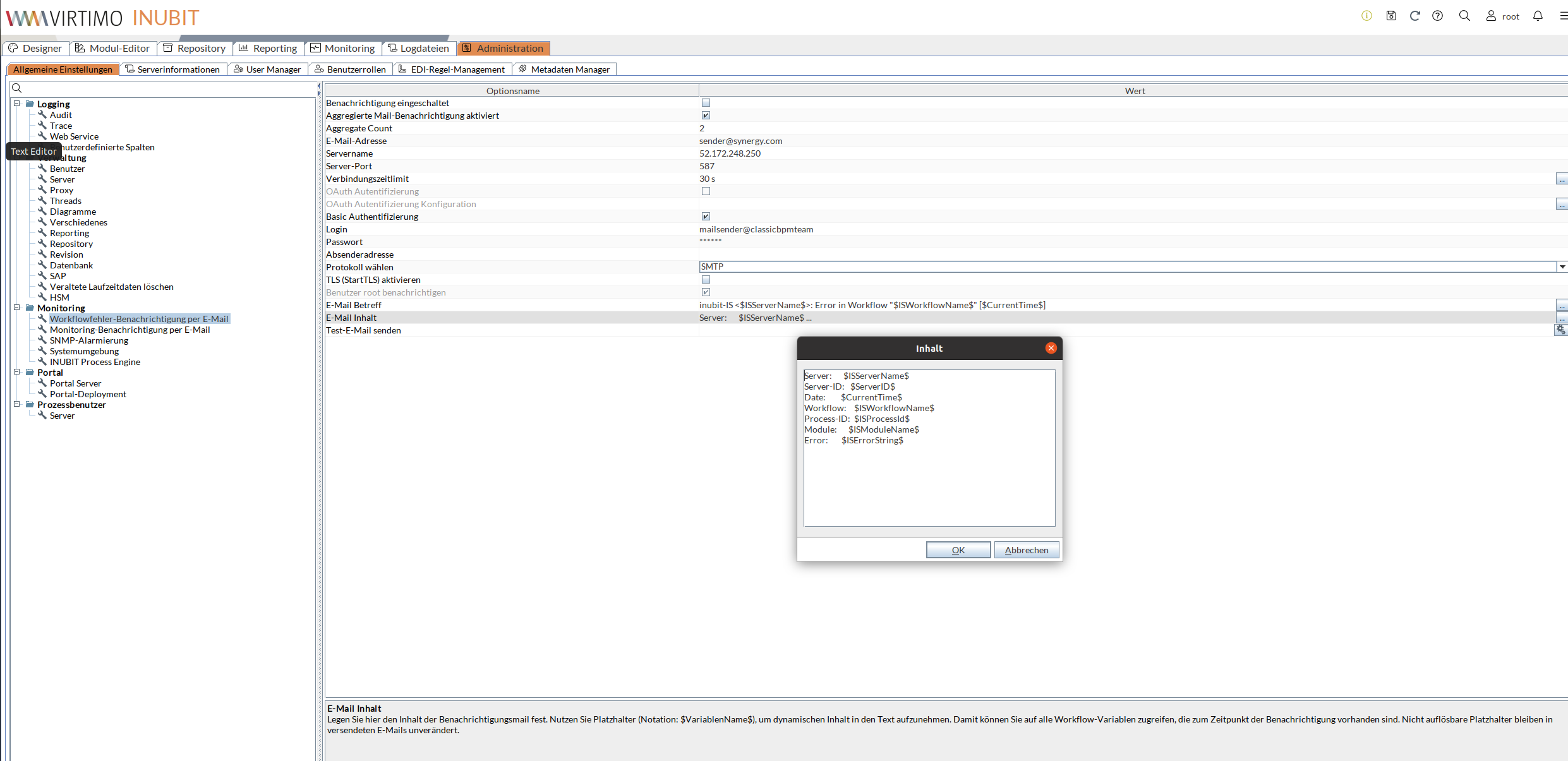Disable Aggregierte Mail-Benachrichtigung aktiviert

pyautogui.click(x=706, y=115)
